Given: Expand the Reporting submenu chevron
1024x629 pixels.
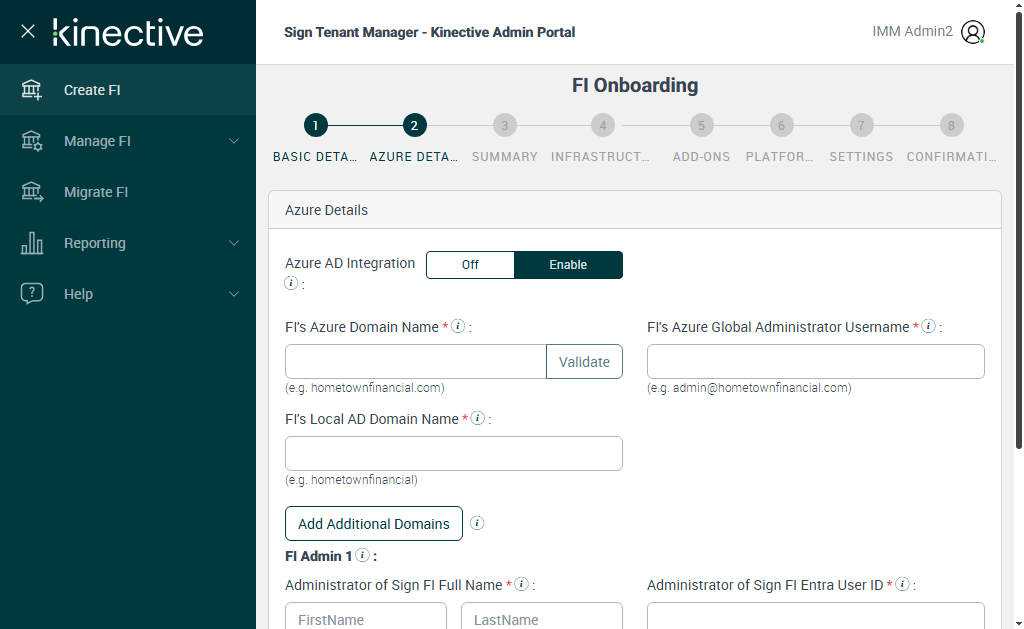Looking at the screenshot, I should tap(234, 243).
